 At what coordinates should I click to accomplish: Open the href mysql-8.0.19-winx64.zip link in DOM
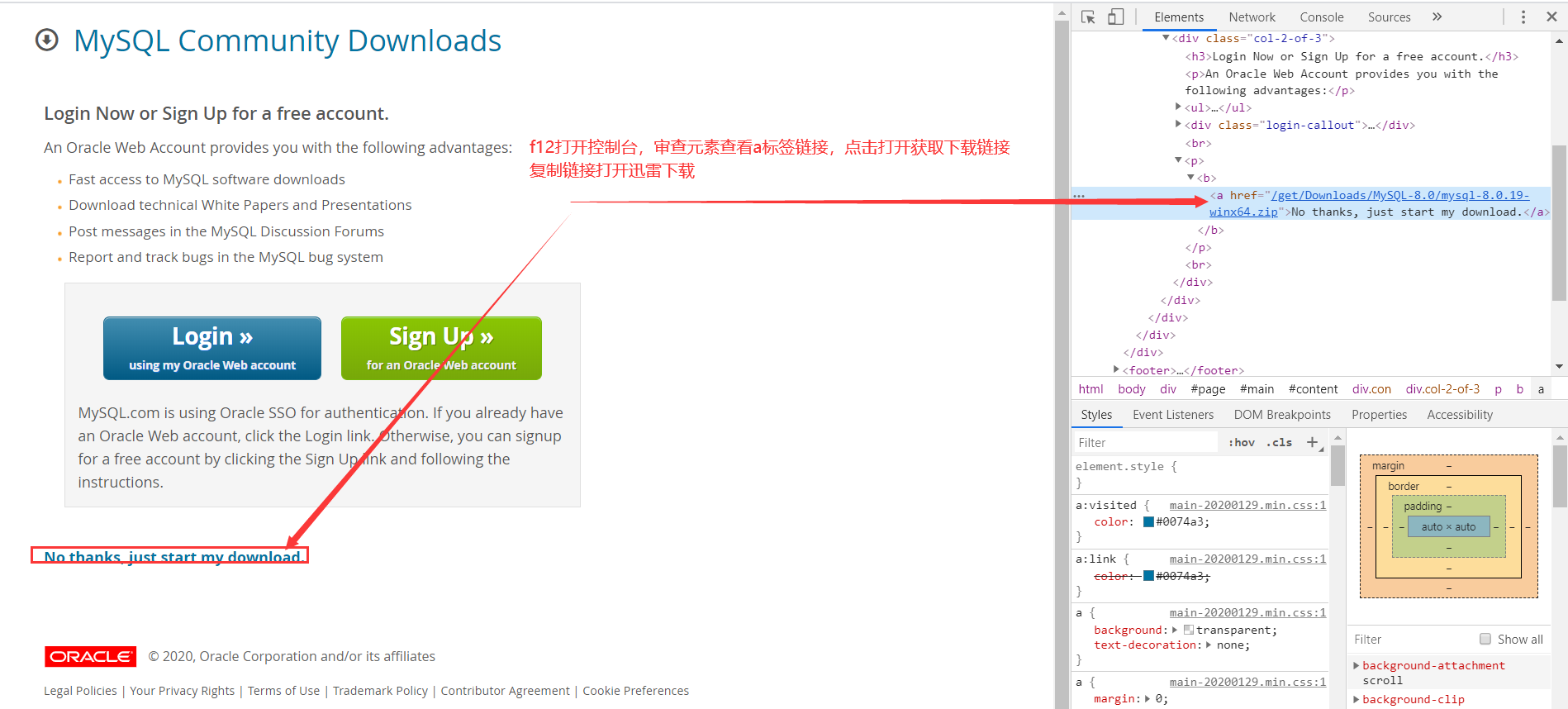click(x=1369, y=203)
